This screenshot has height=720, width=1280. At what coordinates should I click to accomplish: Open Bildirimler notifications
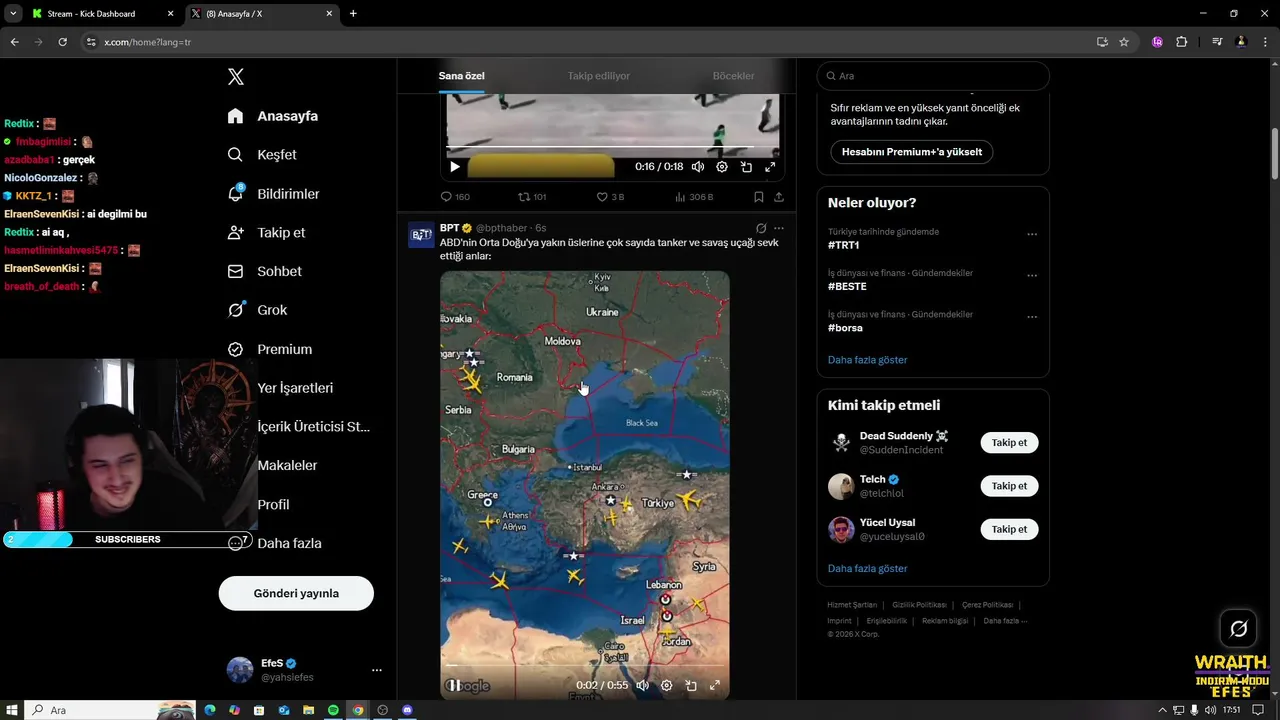tap(273, 194)
